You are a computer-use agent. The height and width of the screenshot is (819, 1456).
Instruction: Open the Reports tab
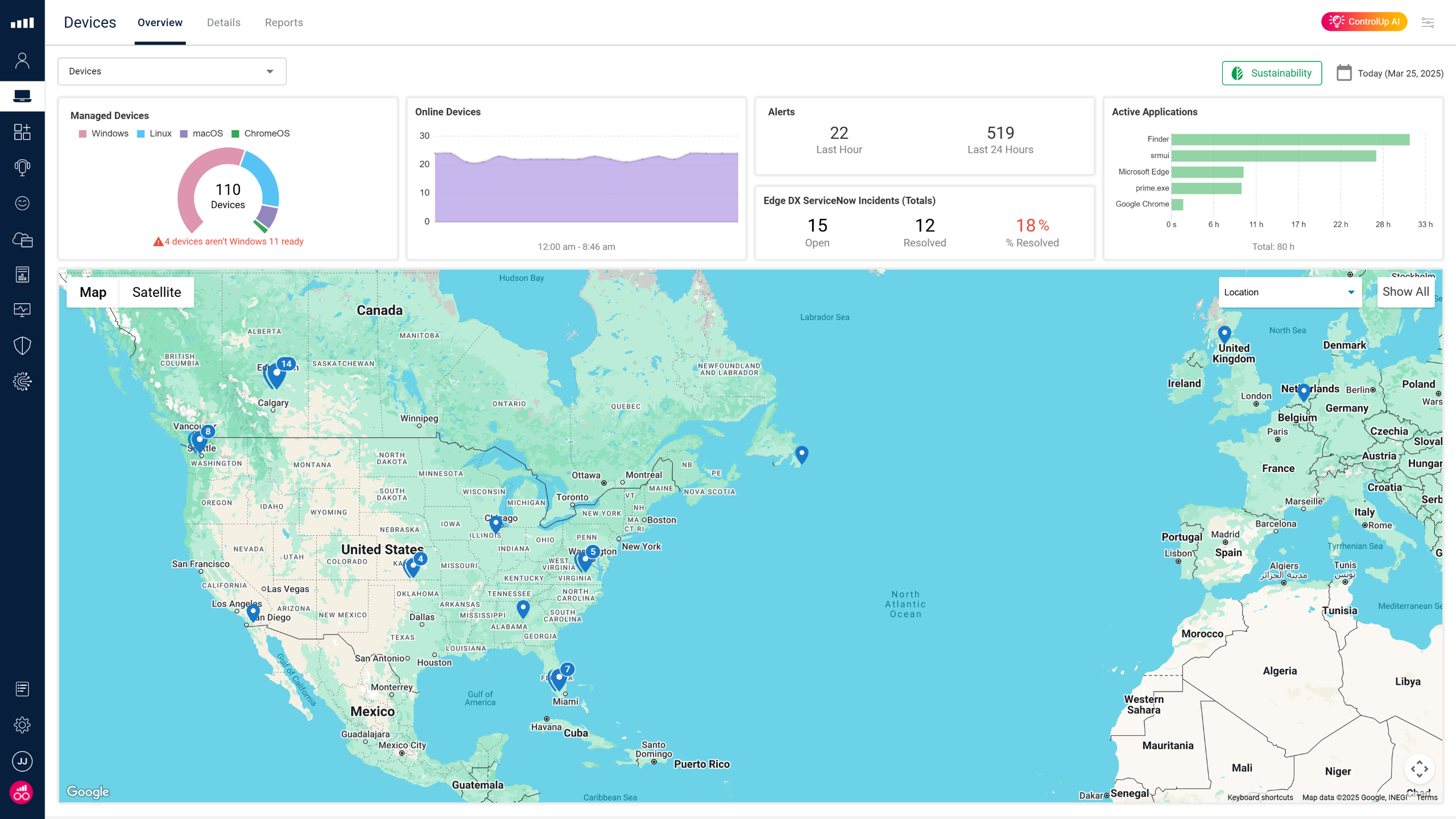(284, 23)
